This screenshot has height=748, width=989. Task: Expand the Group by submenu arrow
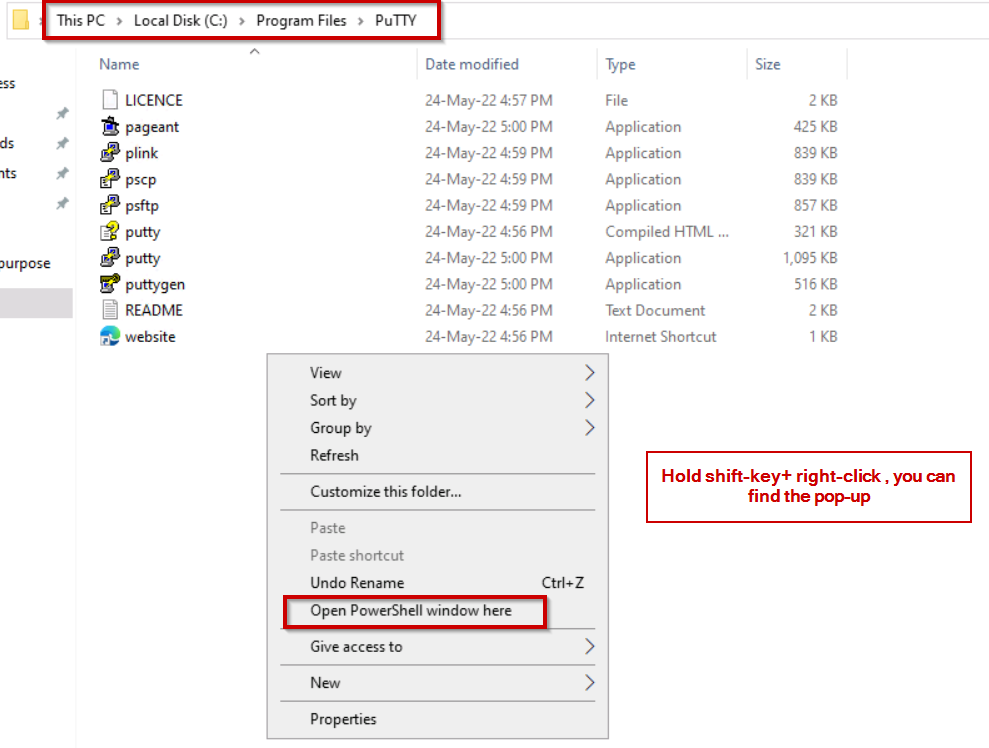(x=589, y=428)
